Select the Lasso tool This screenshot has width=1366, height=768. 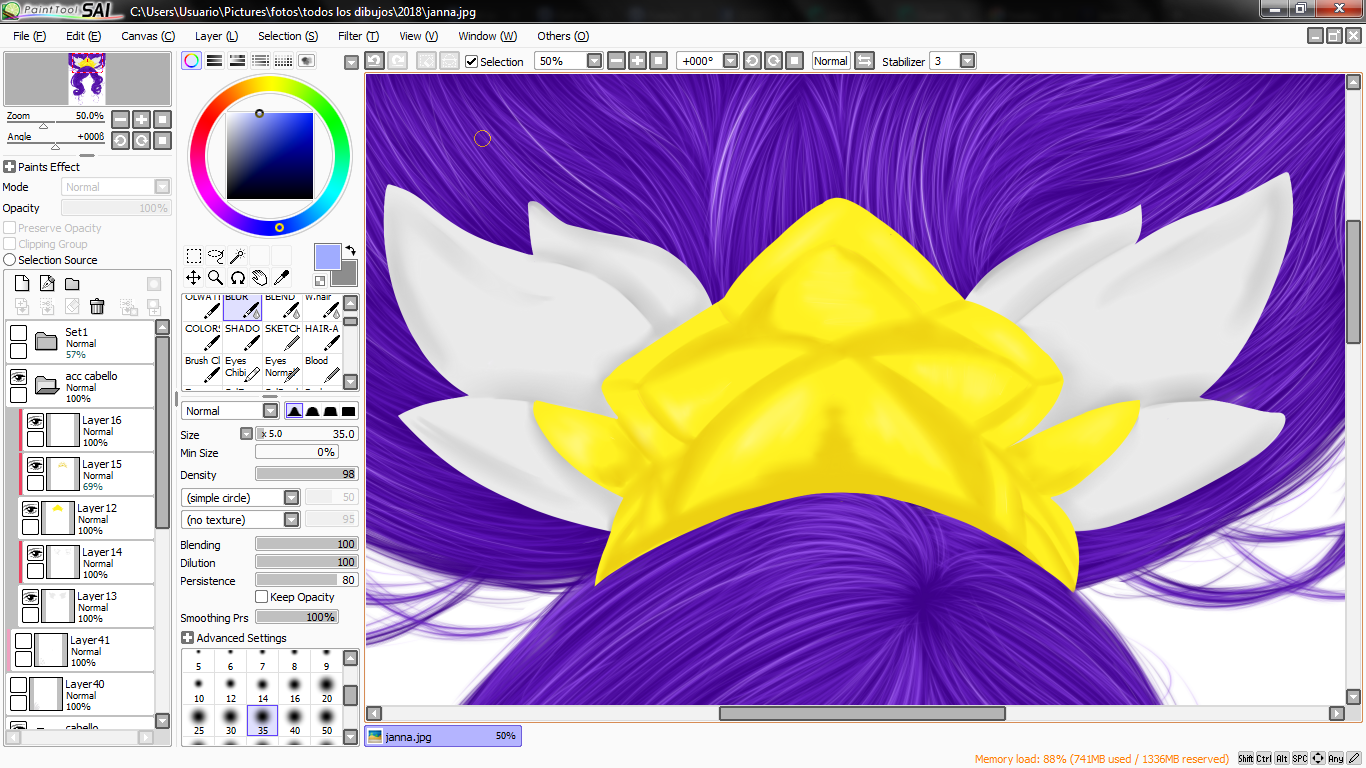pos(216,256)
